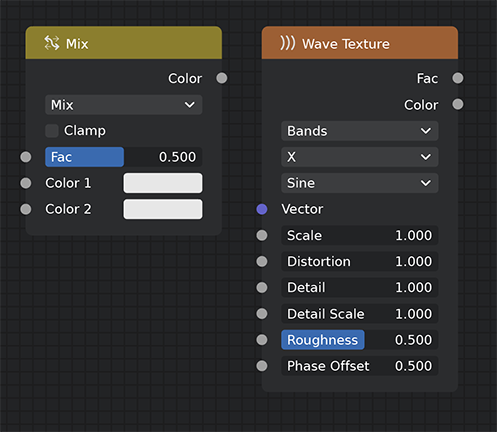Click the Scale input socket
497x432 pixels.
click(262, 235)
